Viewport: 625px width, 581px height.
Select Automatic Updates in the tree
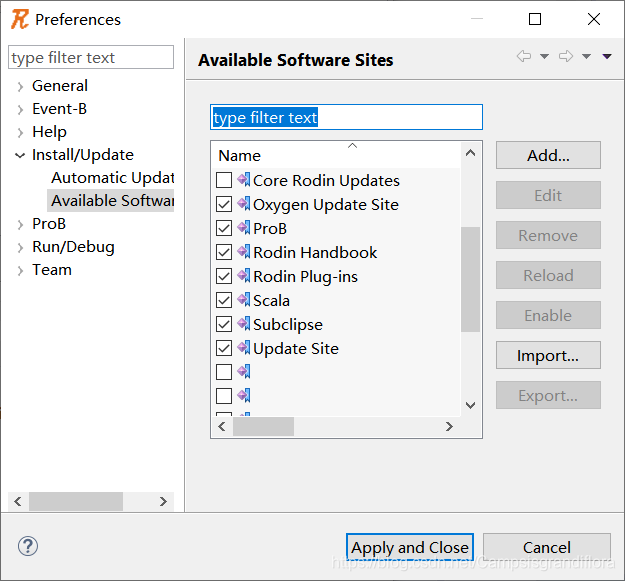[x=113, y=178]
